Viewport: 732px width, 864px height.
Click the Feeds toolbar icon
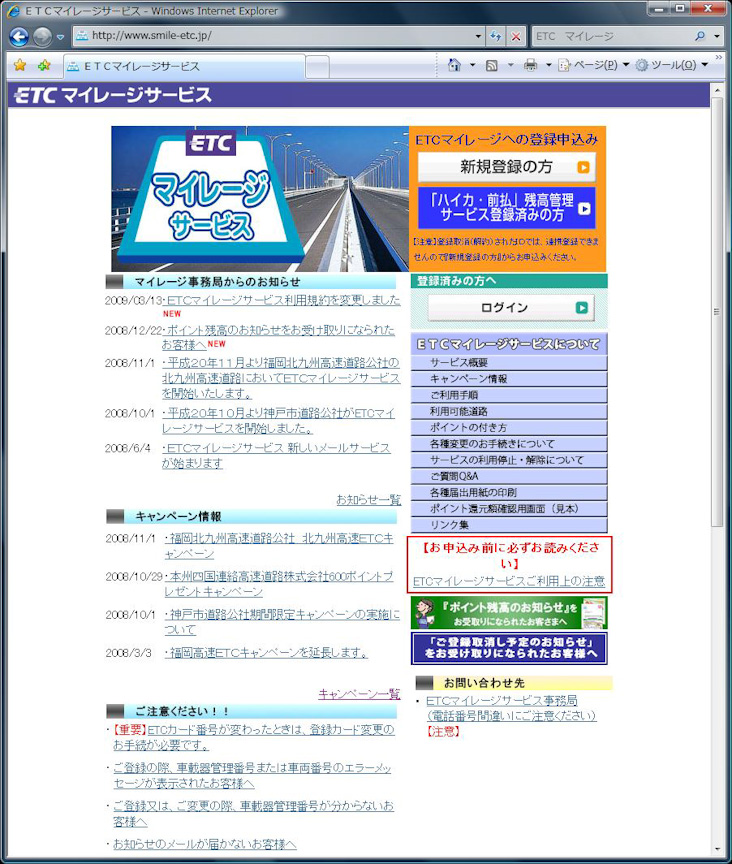[x=492, y=66]
